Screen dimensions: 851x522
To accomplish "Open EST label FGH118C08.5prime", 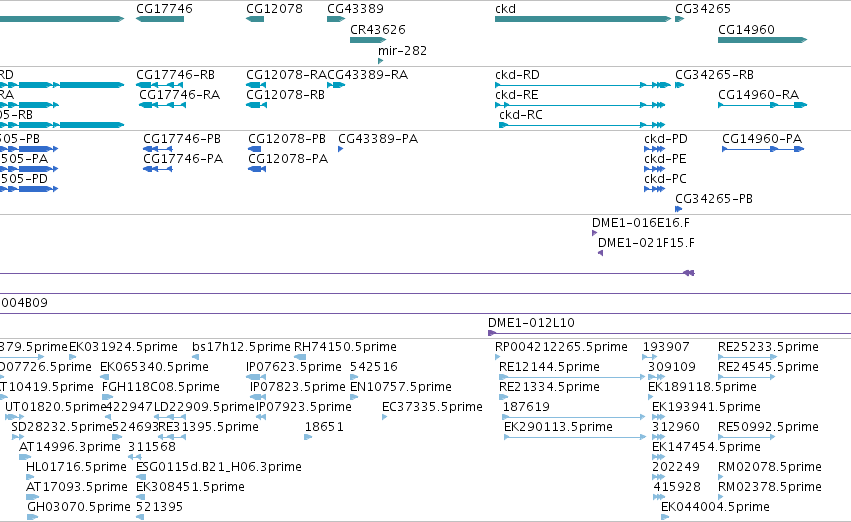I will [x=161, y=386].
